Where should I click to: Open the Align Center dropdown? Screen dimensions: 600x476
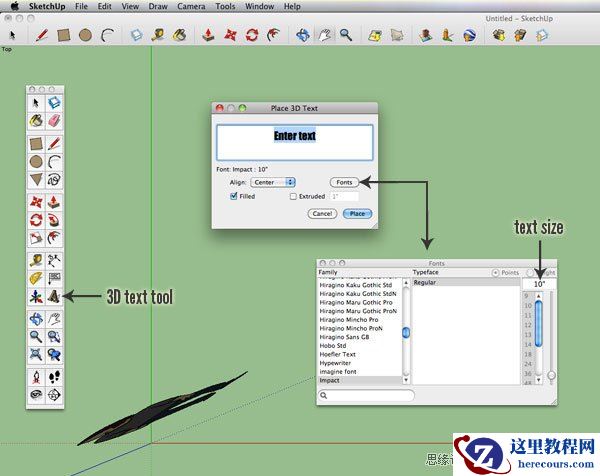(x=273, y=183)
